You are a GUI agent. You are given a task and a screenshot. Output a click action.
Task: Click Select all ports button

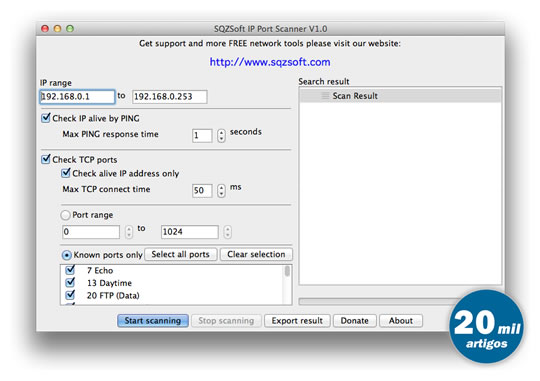tap(180, 255)
